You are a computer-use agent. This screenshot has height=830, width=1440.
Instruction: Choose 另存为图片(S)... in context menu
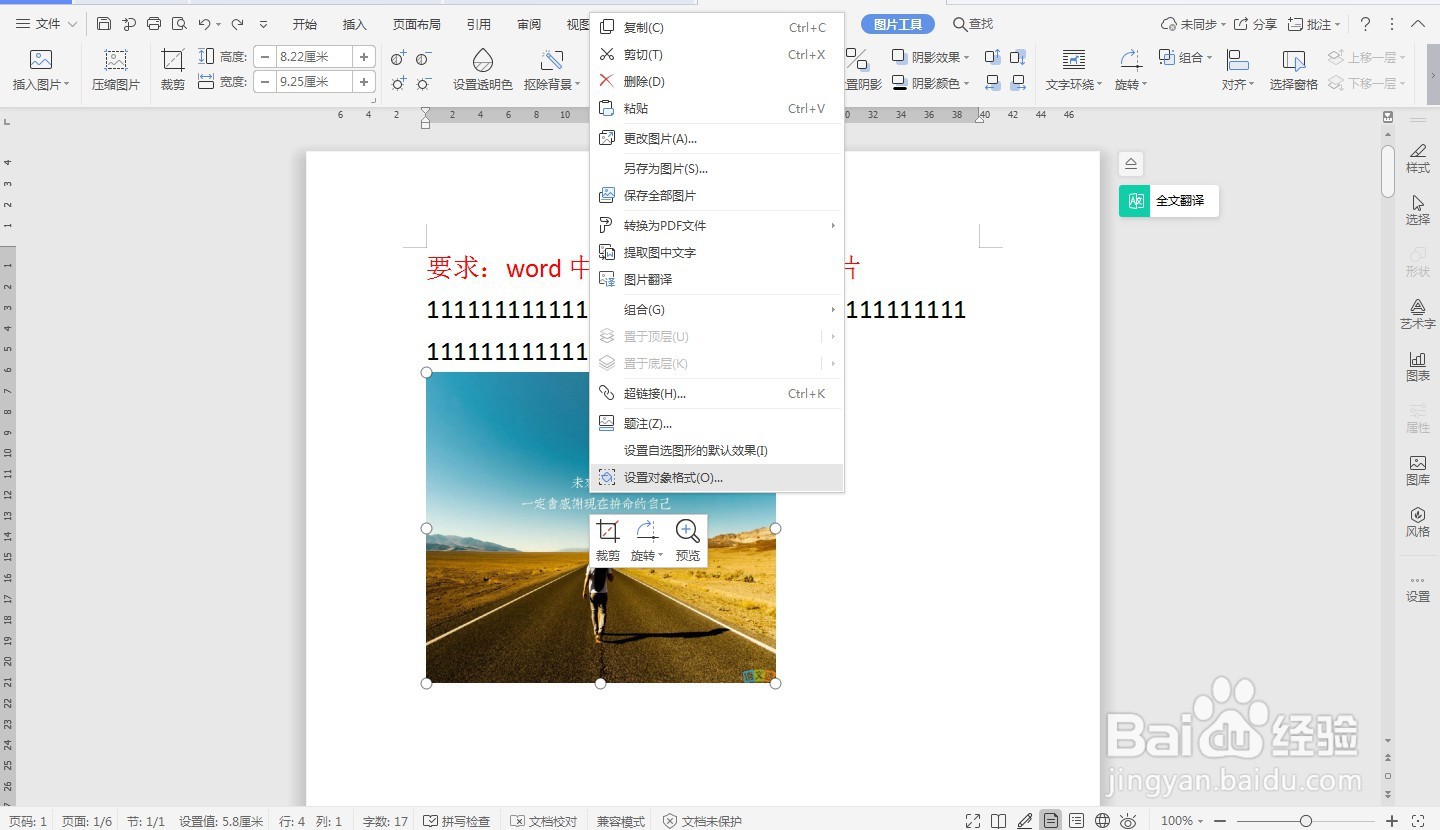[716, 169]
